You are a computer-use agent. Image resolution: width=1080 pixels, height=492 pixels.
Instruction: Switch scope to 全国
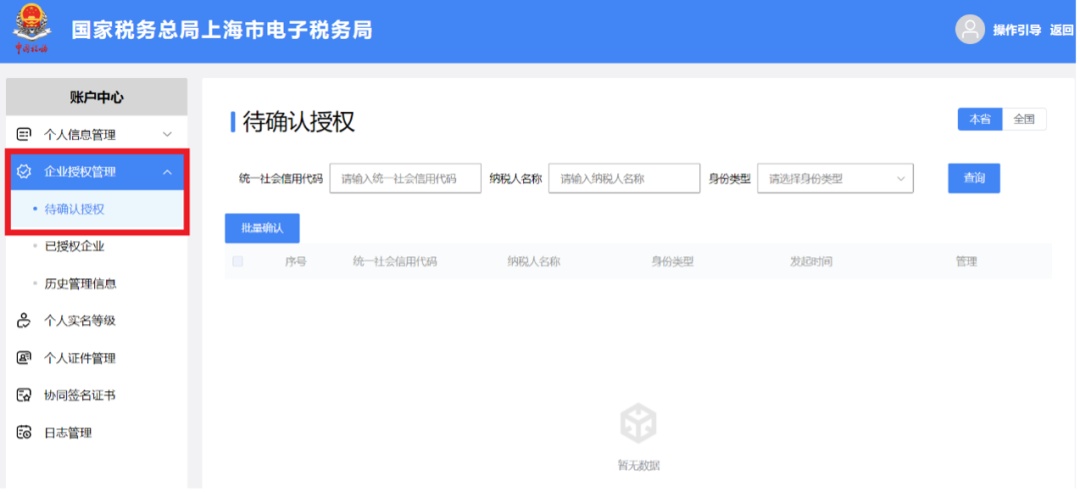tap(1024, 119)
